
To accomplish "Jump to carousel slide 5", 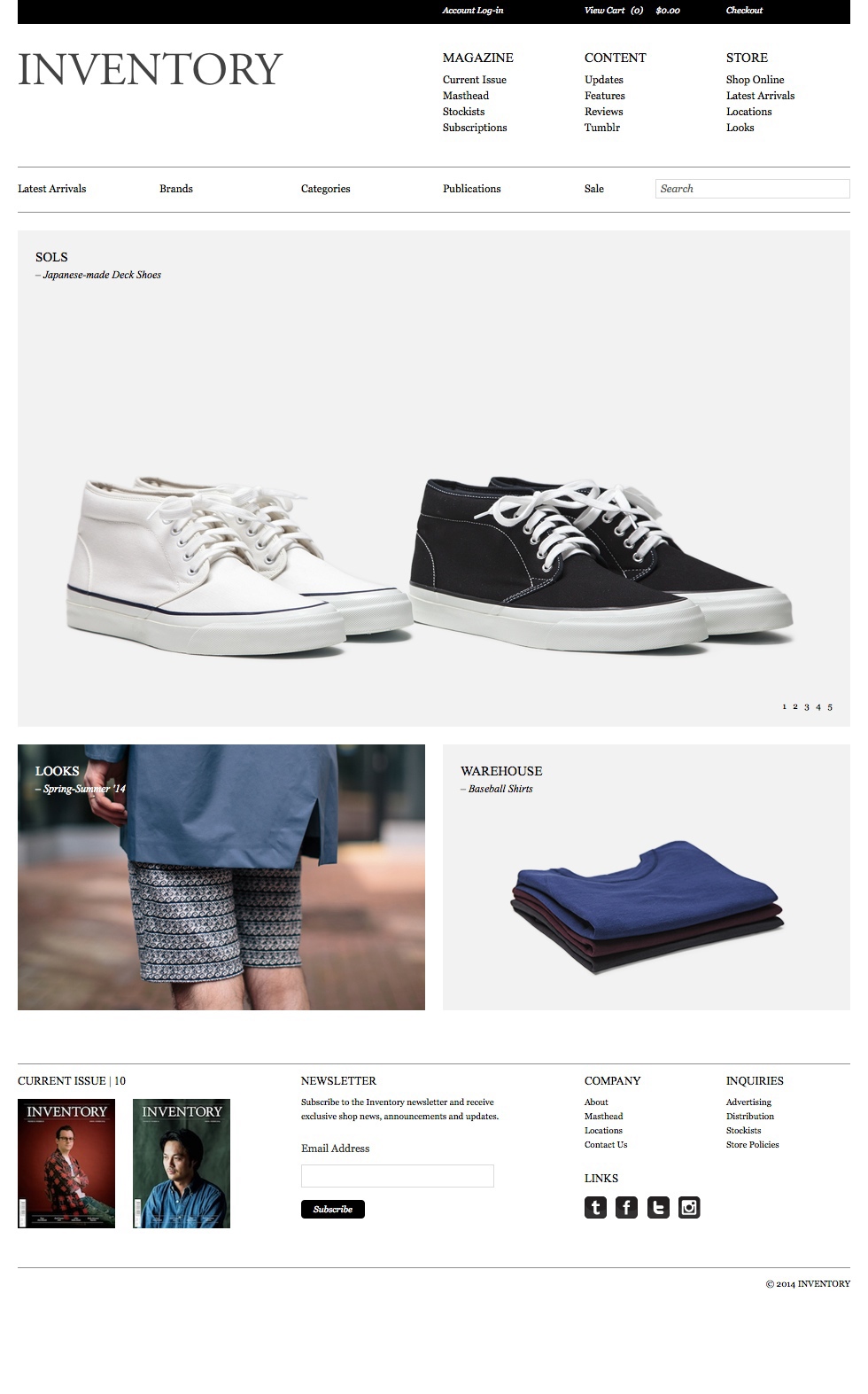I will click(830, 707).
